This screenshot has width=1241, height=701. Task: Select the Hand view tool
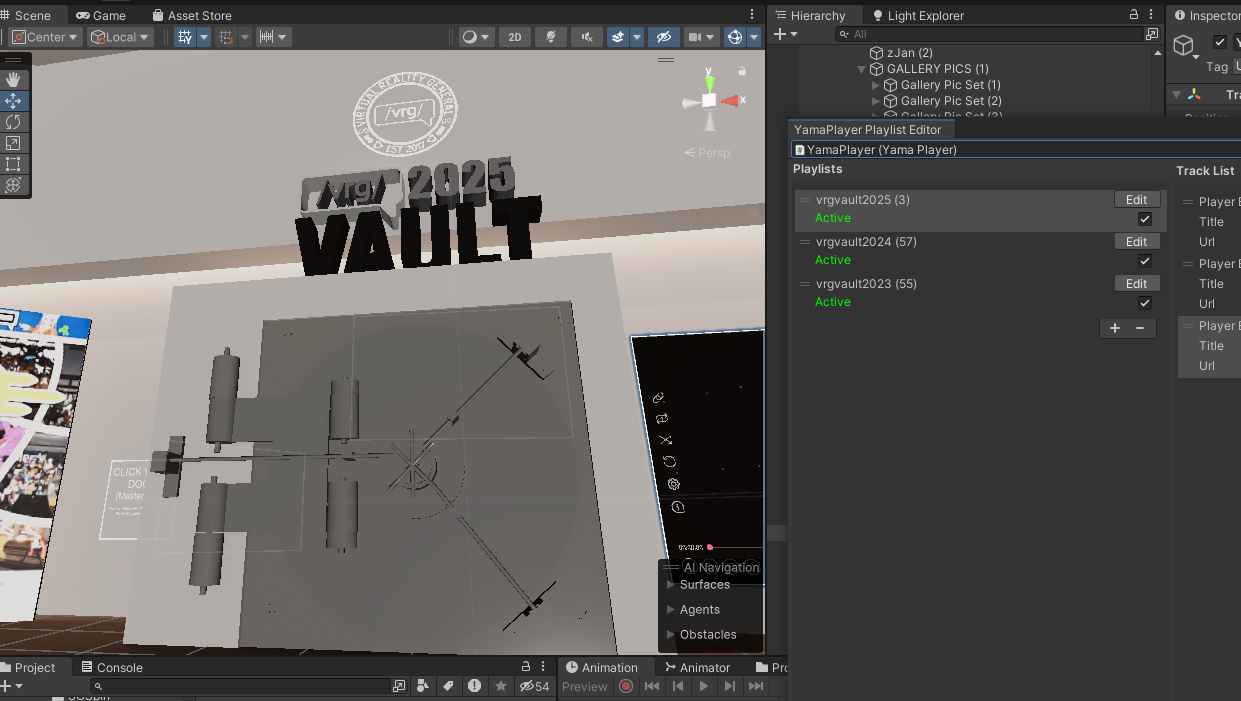click(x=14, y=79)
